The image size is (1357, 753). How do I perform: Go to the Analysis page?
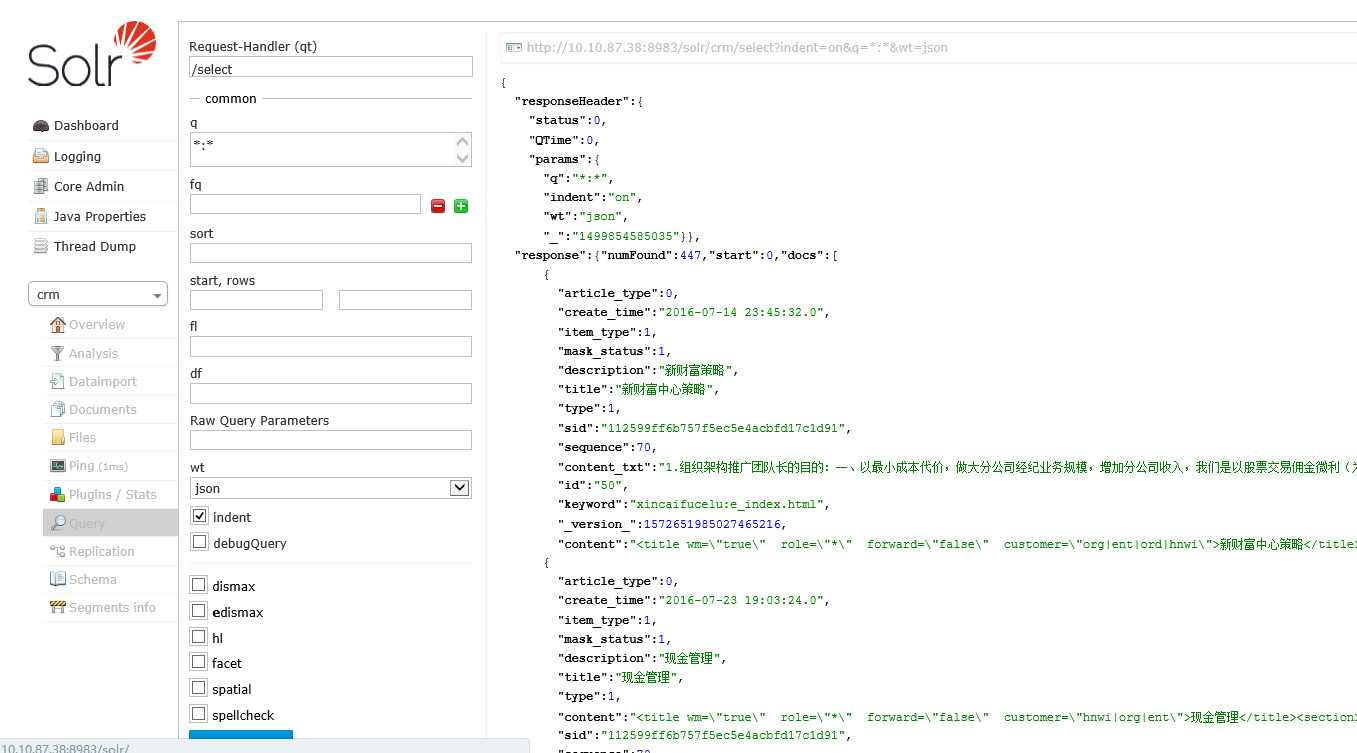[x=93, y=353]
